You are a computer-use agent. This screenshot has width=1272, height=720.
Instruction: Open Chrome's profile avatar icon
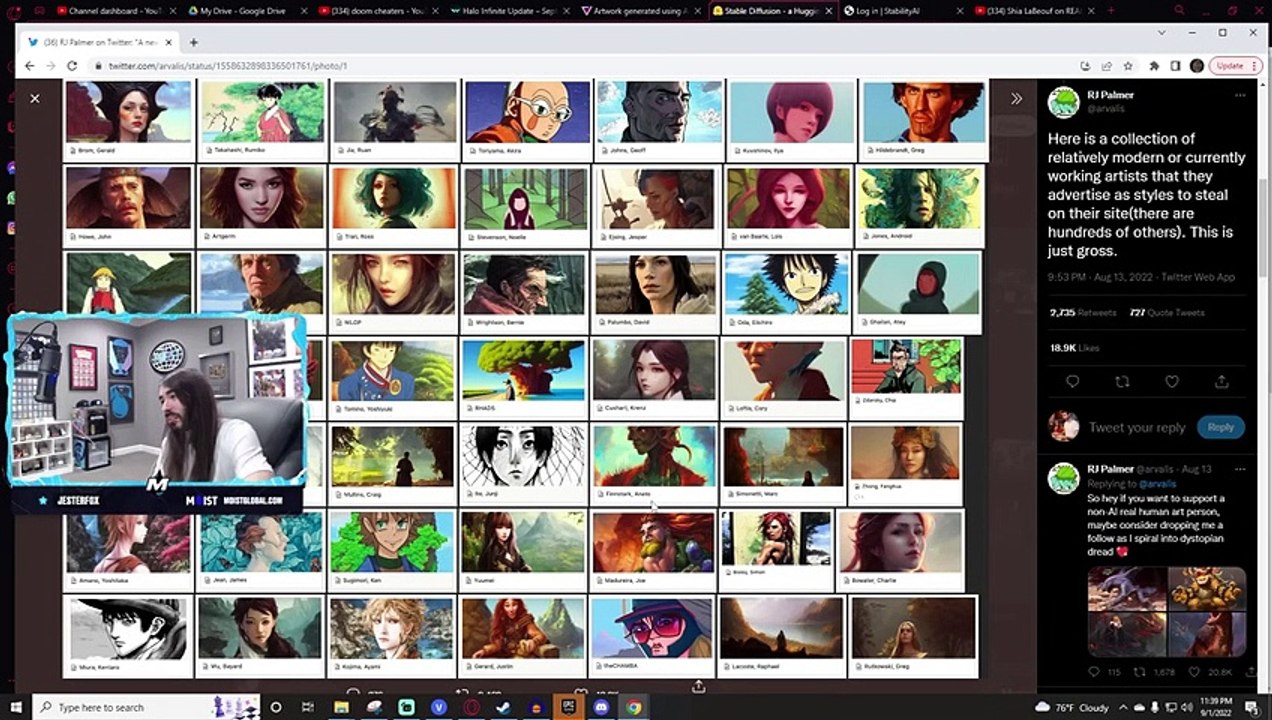coord(1197,66)
